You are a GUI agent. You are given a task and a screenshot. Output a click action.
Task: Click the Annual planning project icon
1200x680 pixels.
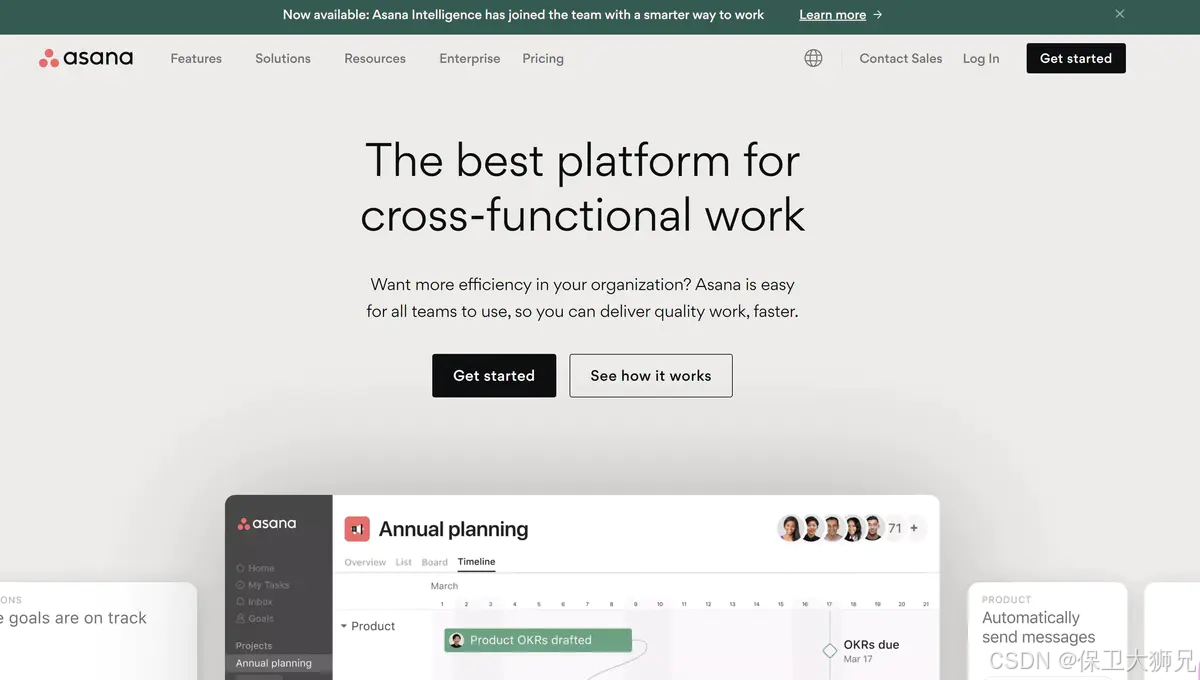(x=357, y=528)
